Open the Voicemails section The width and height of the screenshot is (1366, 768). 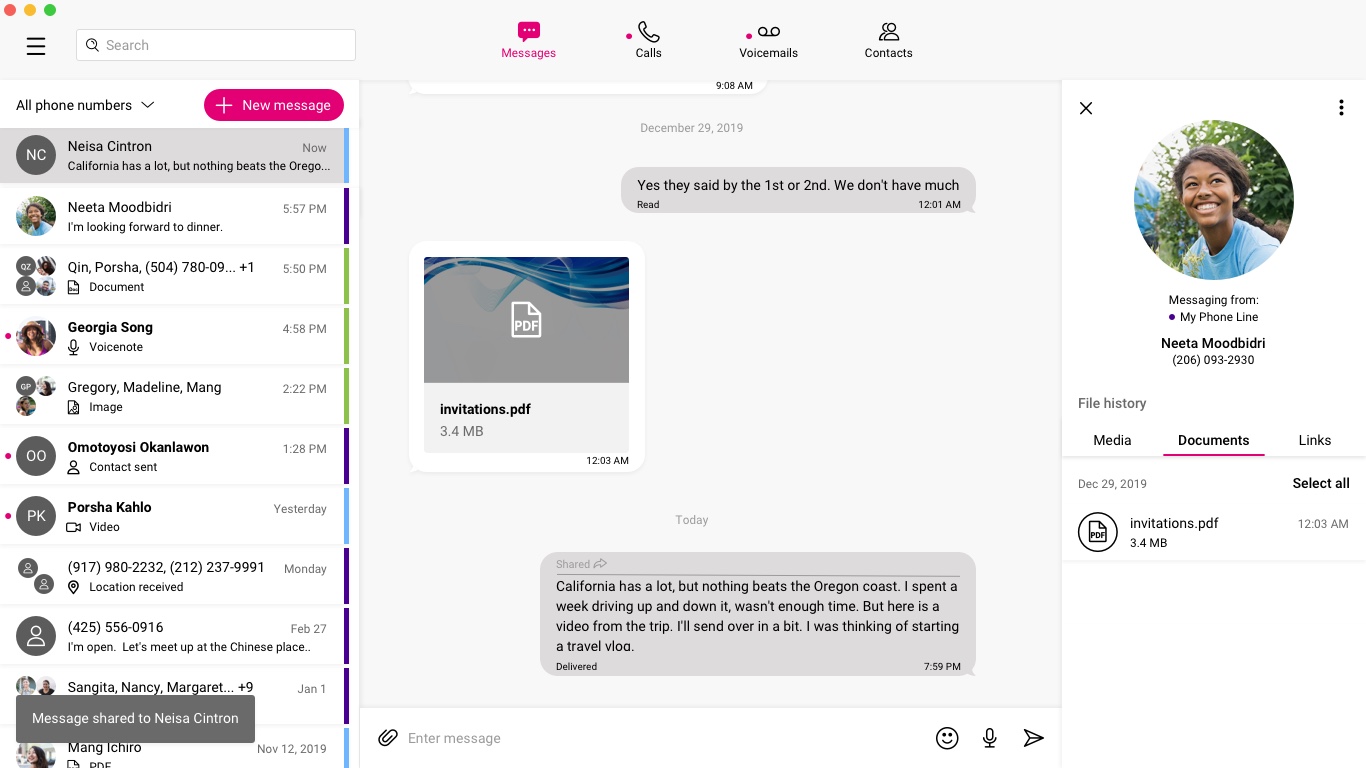(768, 42)
